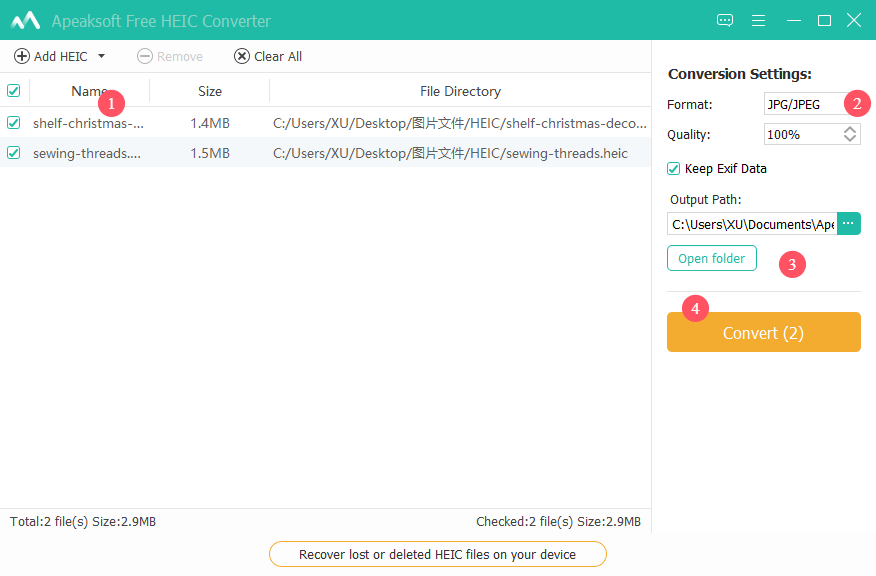
Task: Disable Keep Exif Data
Action: (673, 168)
